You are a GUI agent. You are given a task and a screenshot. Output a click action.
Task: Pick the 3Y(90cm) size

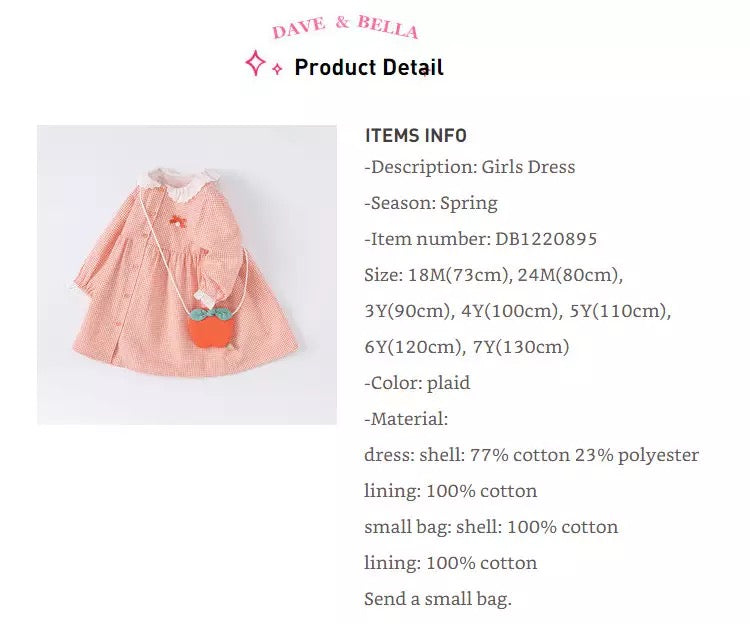(x=408, y=311)
